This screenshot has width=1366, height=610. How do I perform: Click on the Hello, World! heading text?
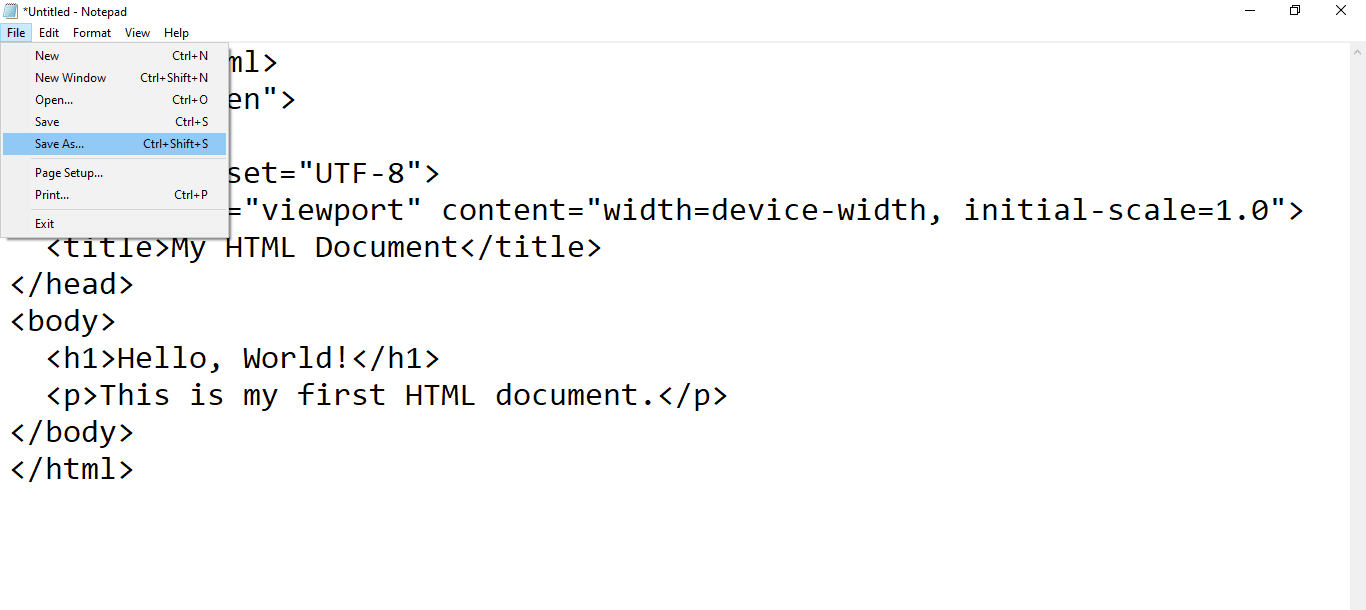pyautogui.click(x=235, y=358)
